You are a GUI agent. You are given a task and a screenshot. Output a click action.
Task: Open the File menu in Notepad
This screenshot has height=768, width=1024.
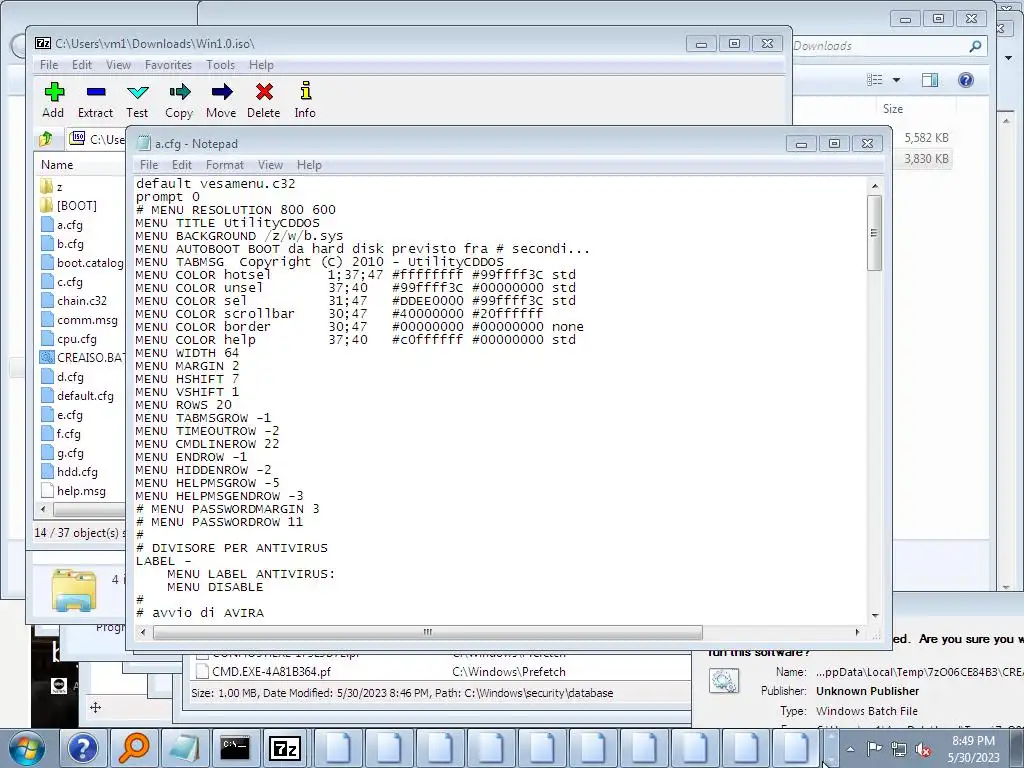149,165
